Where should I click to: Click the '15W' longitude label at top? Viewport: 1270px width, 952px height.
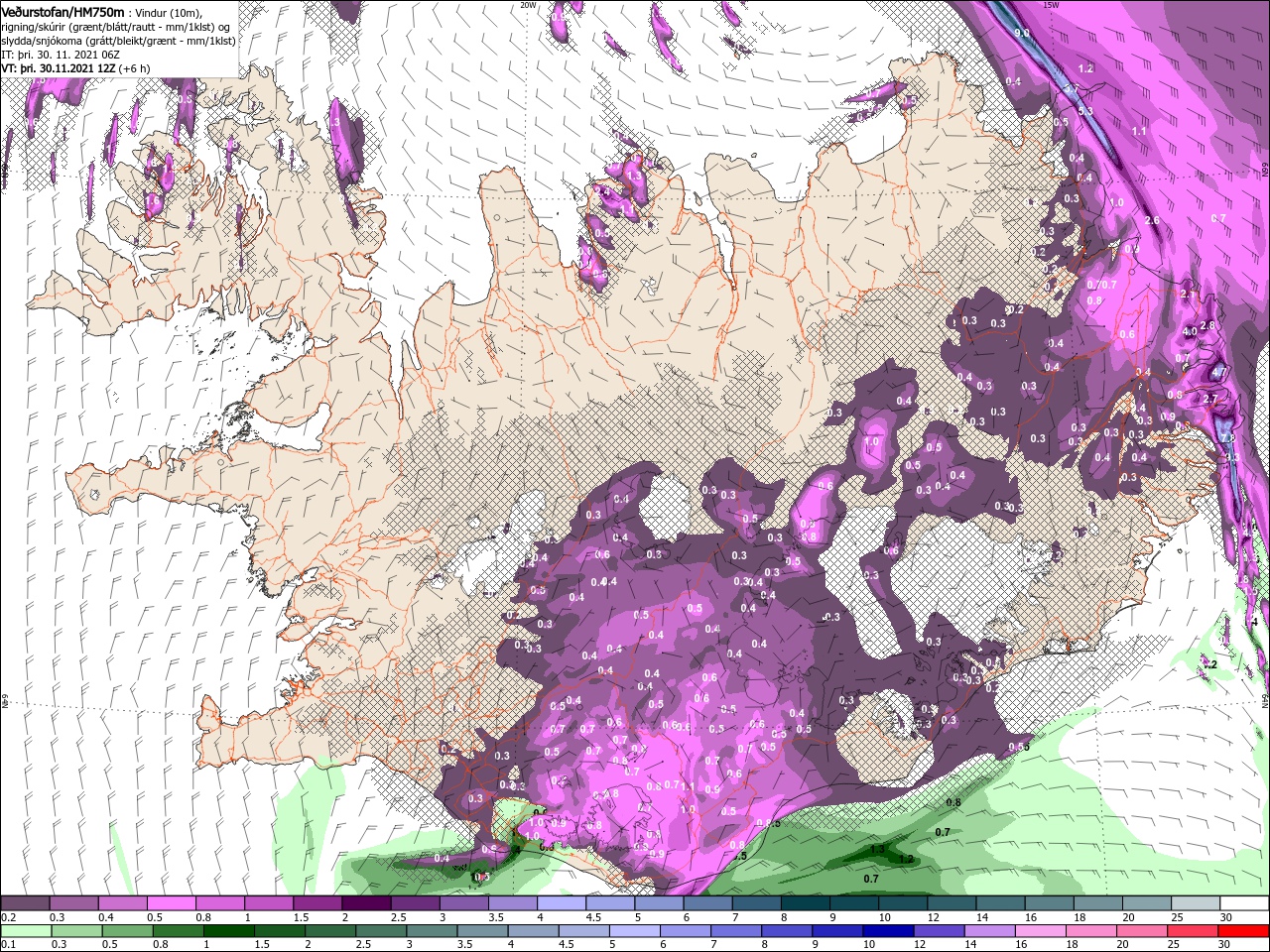coord(1052,5)
